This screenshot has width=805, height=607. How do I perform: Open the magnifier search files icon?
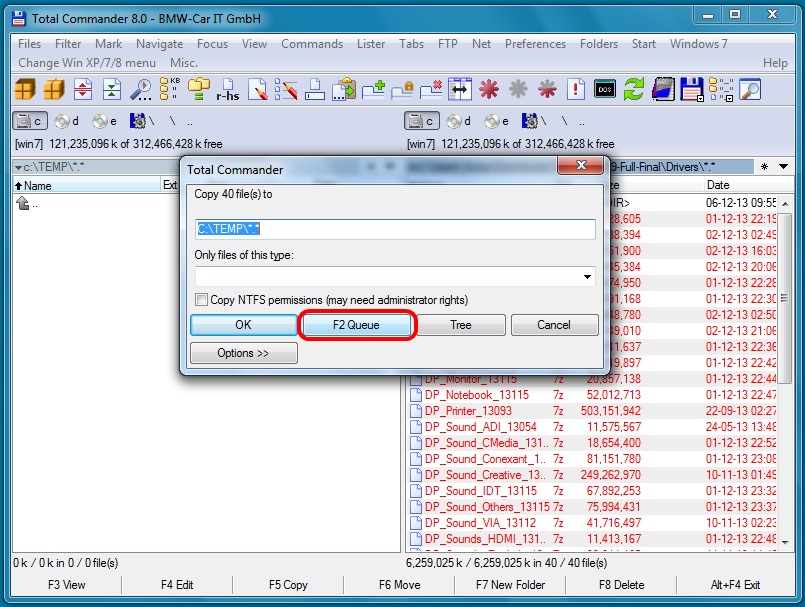(x=140, y=89)
